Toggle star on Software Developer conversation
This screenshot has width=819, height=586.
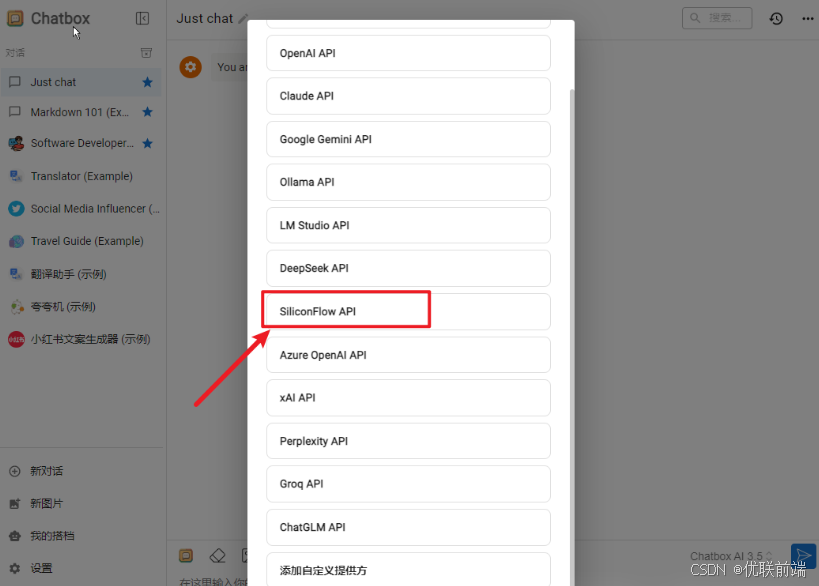click(x=148, y=143)
